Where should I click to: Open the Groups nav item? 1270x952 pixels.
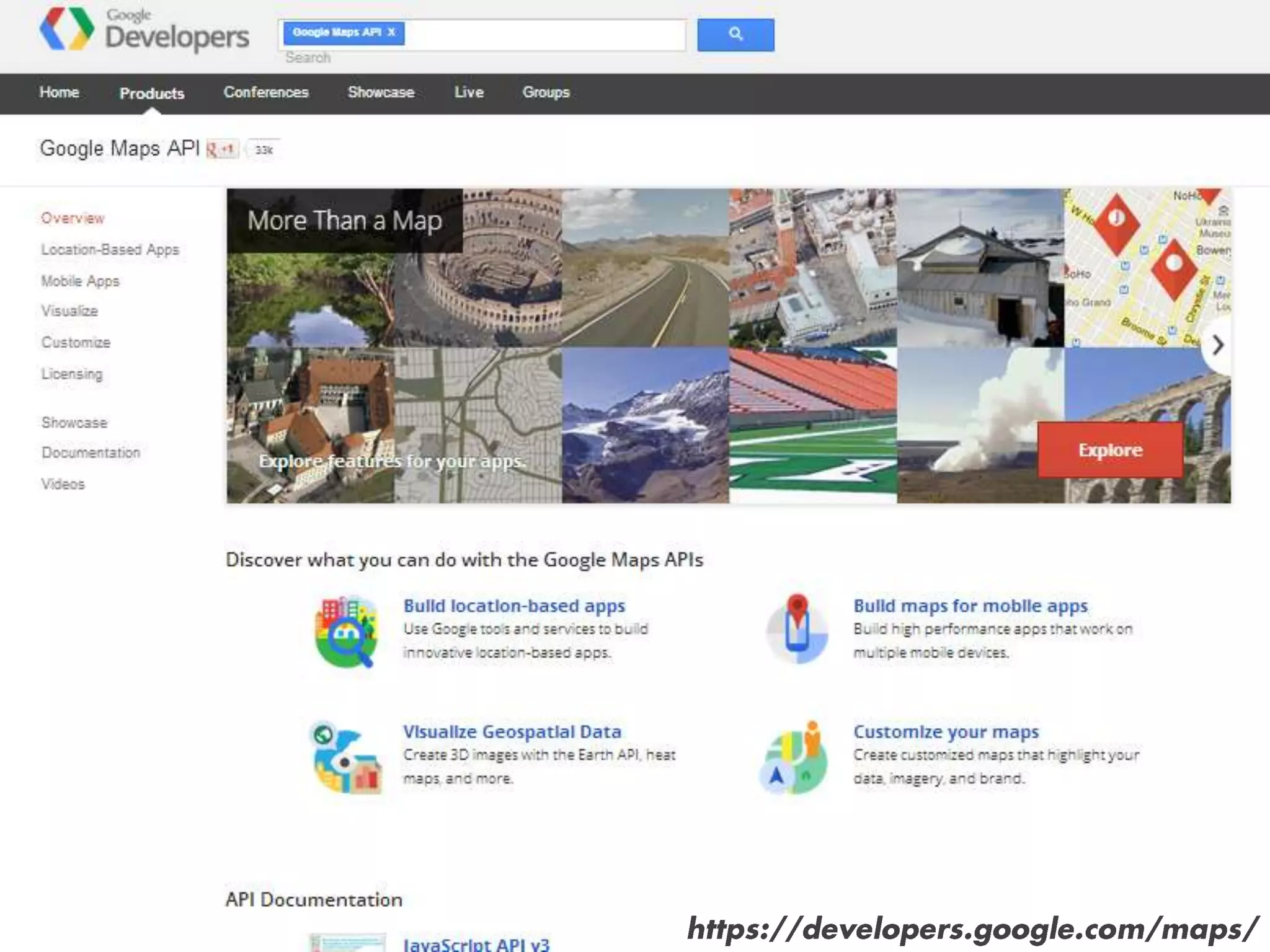pos(546,92)
